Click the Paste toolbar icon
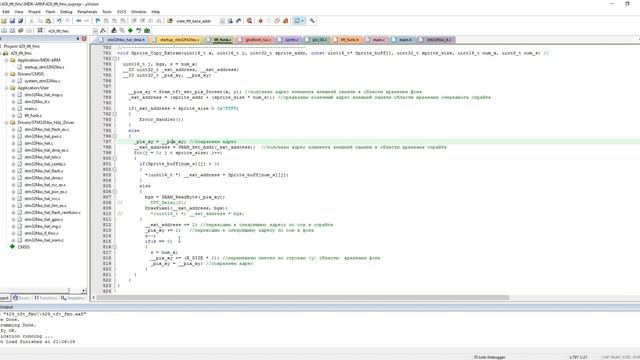 tap(48, 21)
